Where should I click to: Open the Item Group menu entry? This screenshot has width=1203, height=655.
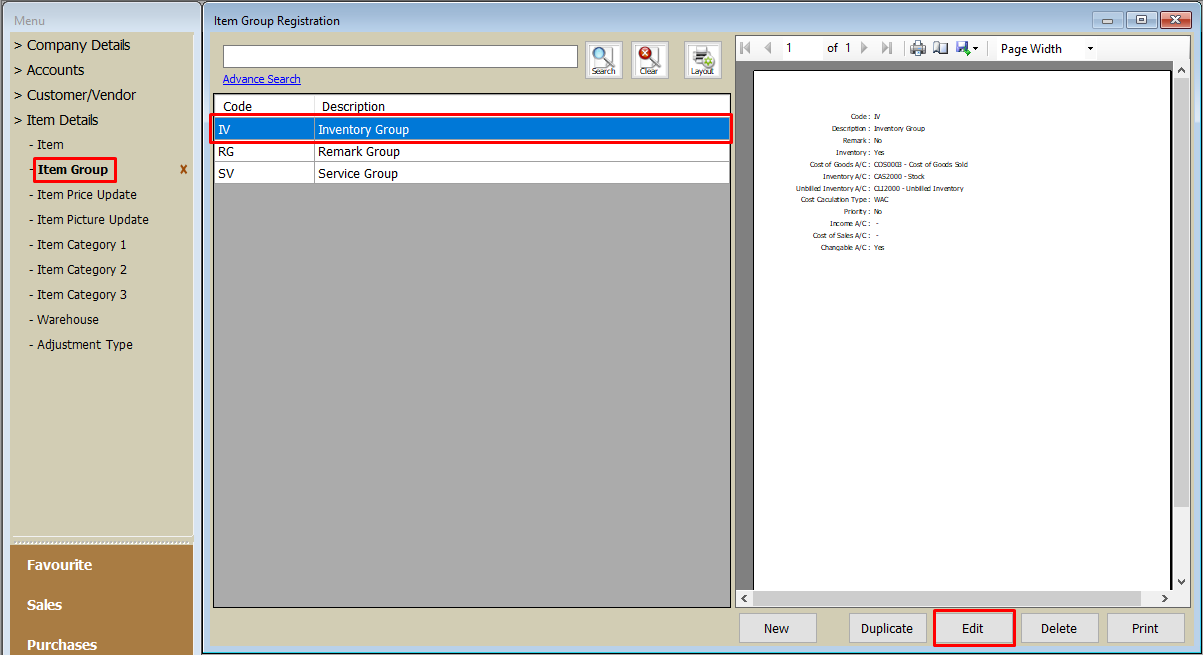[73, 170]
